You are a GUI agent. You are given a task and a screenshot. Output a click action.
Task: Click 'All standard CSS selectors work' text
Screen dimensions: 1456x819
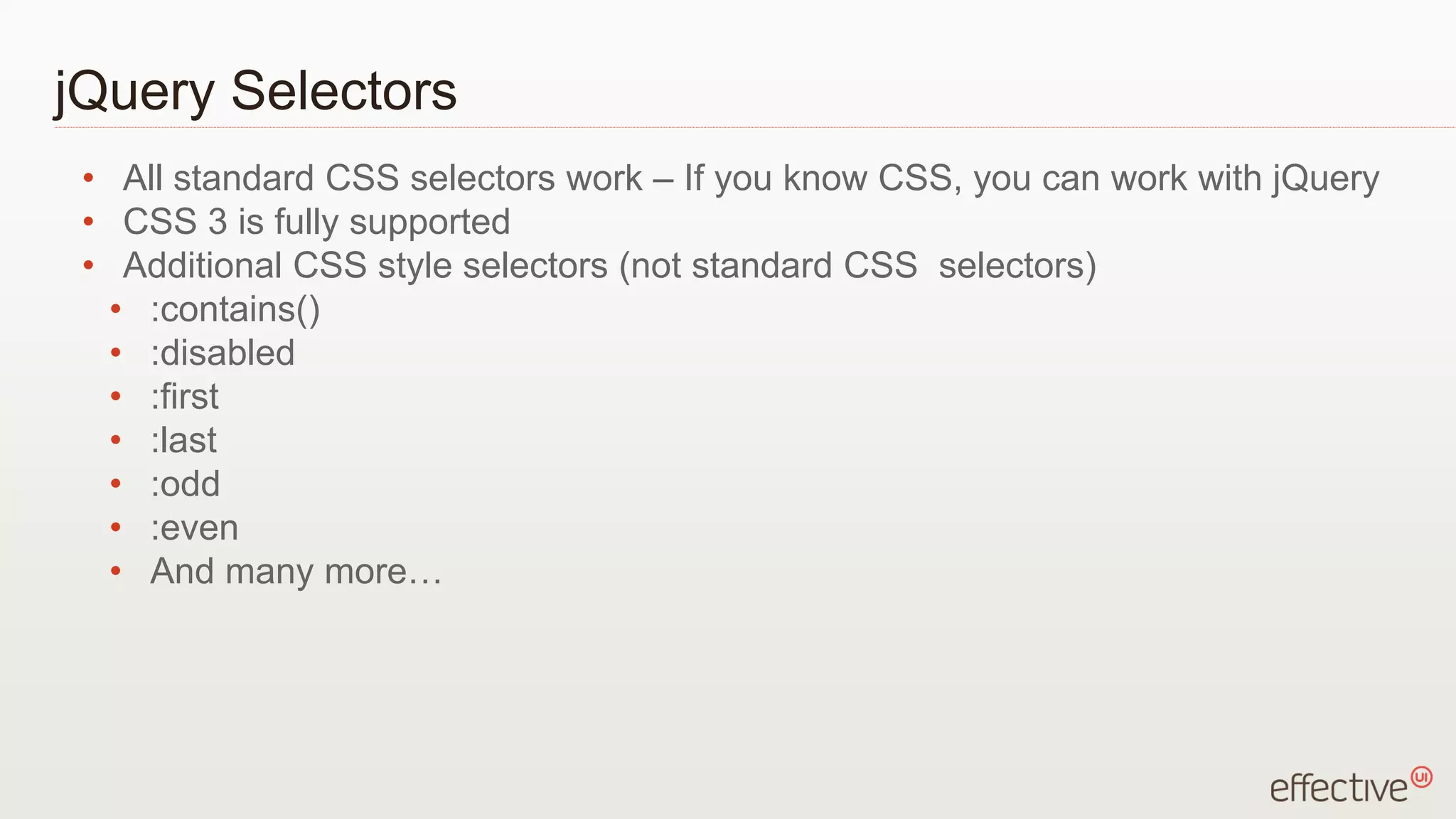click(382, 178)
